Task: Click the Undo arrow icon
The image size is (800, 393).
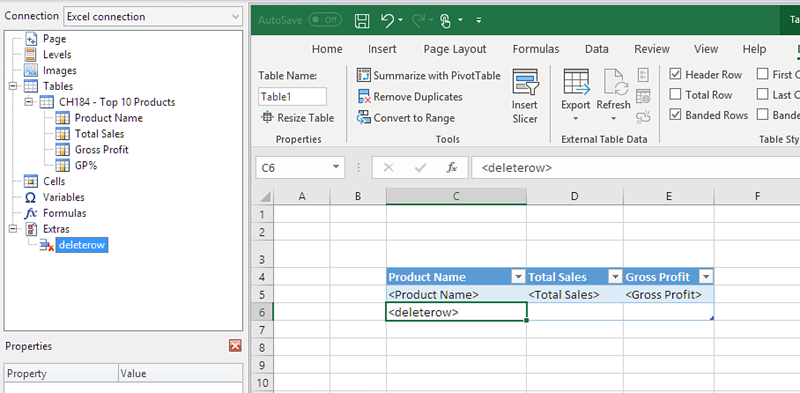Action: [387, 20]
